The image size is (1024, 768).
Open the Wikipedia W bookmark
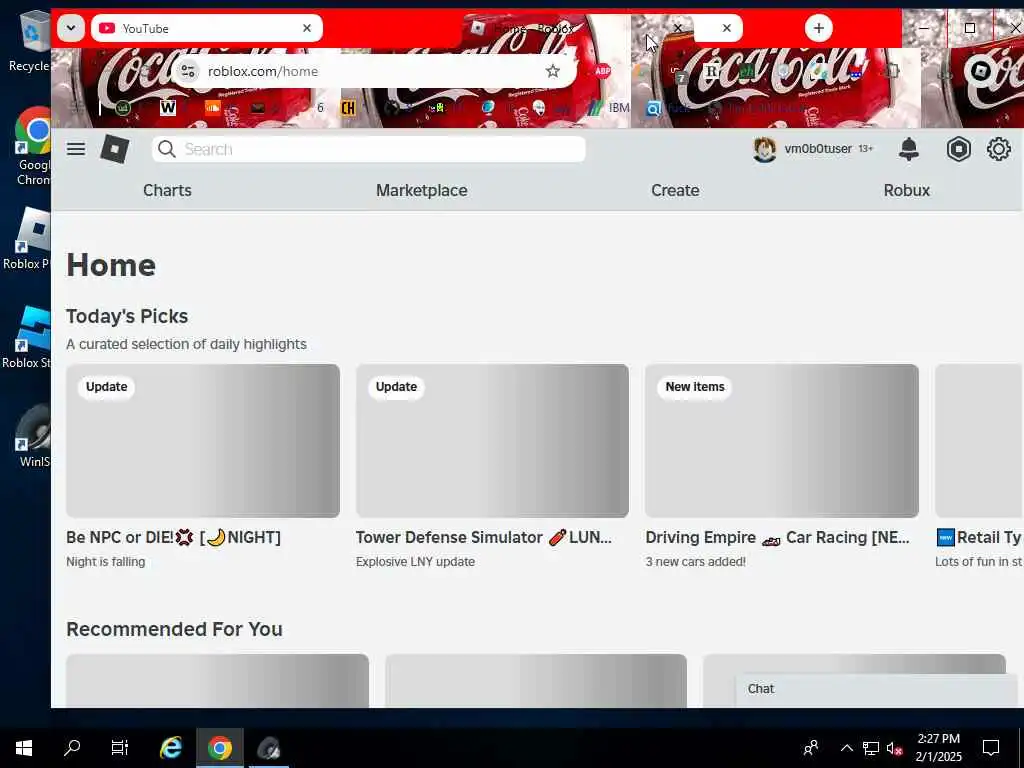click(x=168, y=108)
